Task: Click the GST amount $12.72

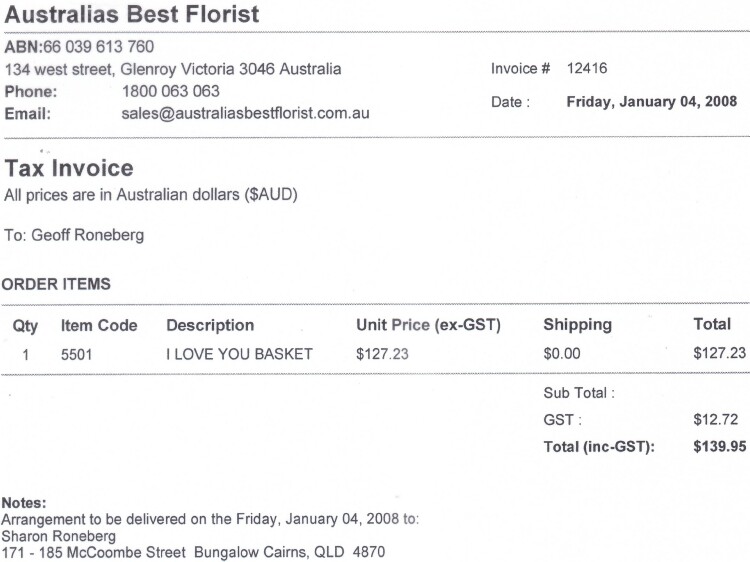Action: click(x=716, y=419)
